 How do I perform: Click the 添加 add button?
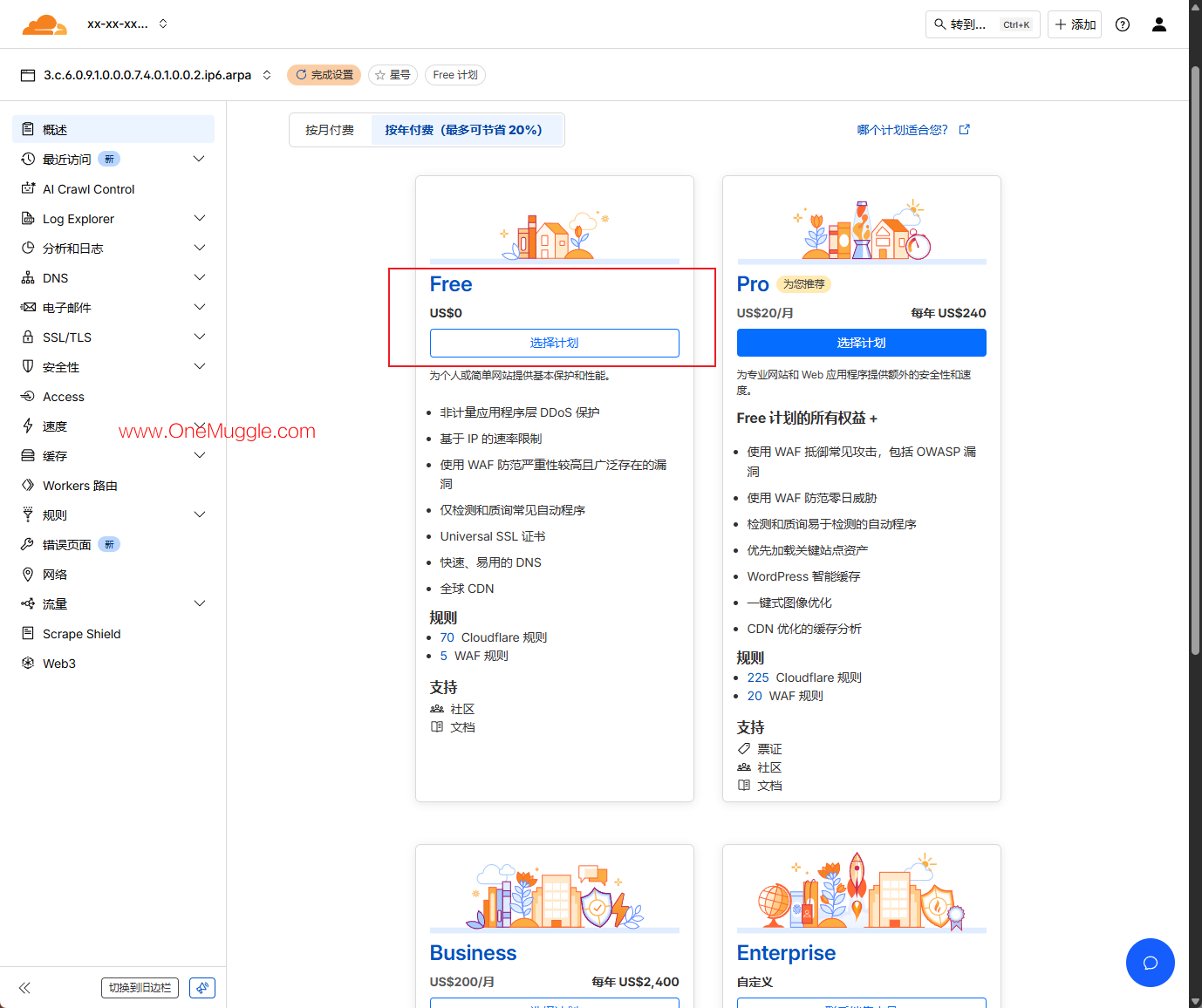coord(1075,24)
